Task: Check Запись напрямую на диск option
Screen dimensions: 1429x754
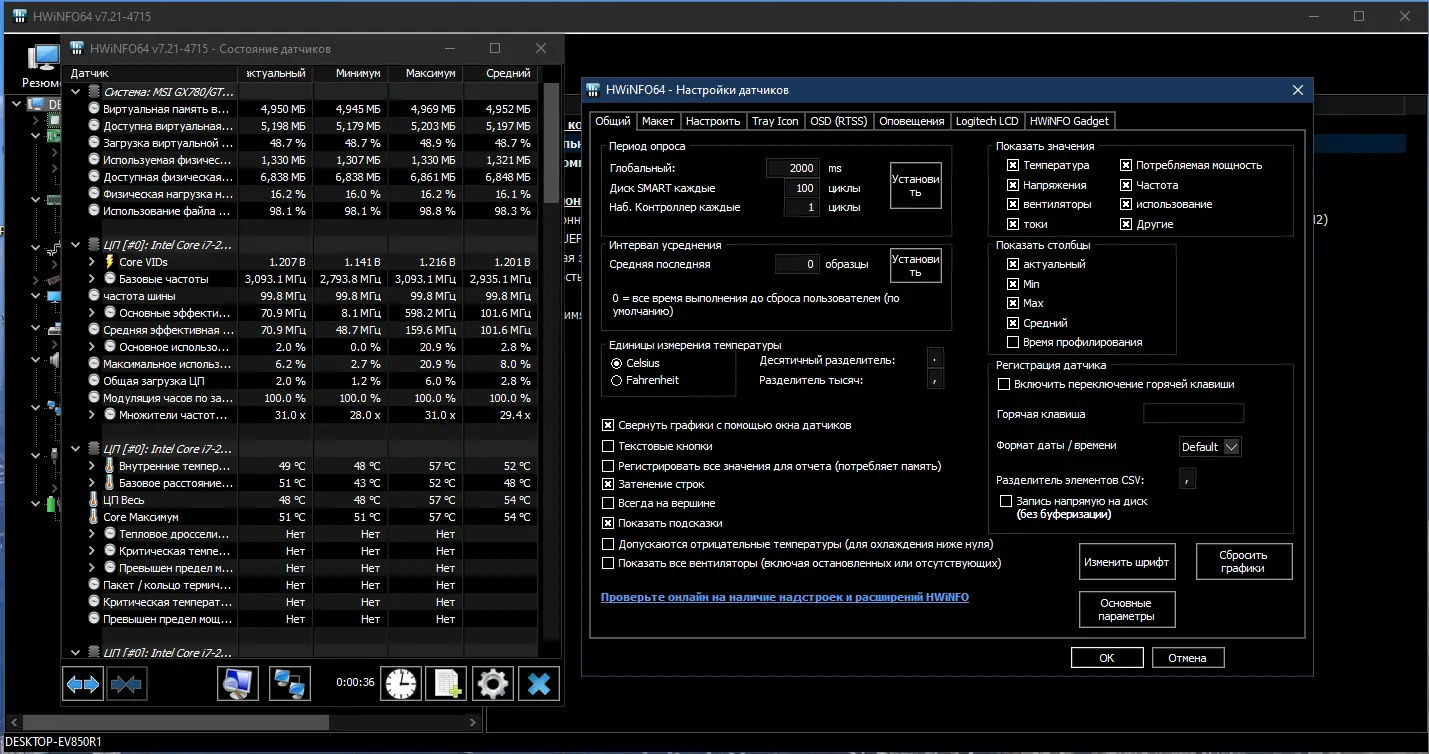Action: coord(1006,501)
